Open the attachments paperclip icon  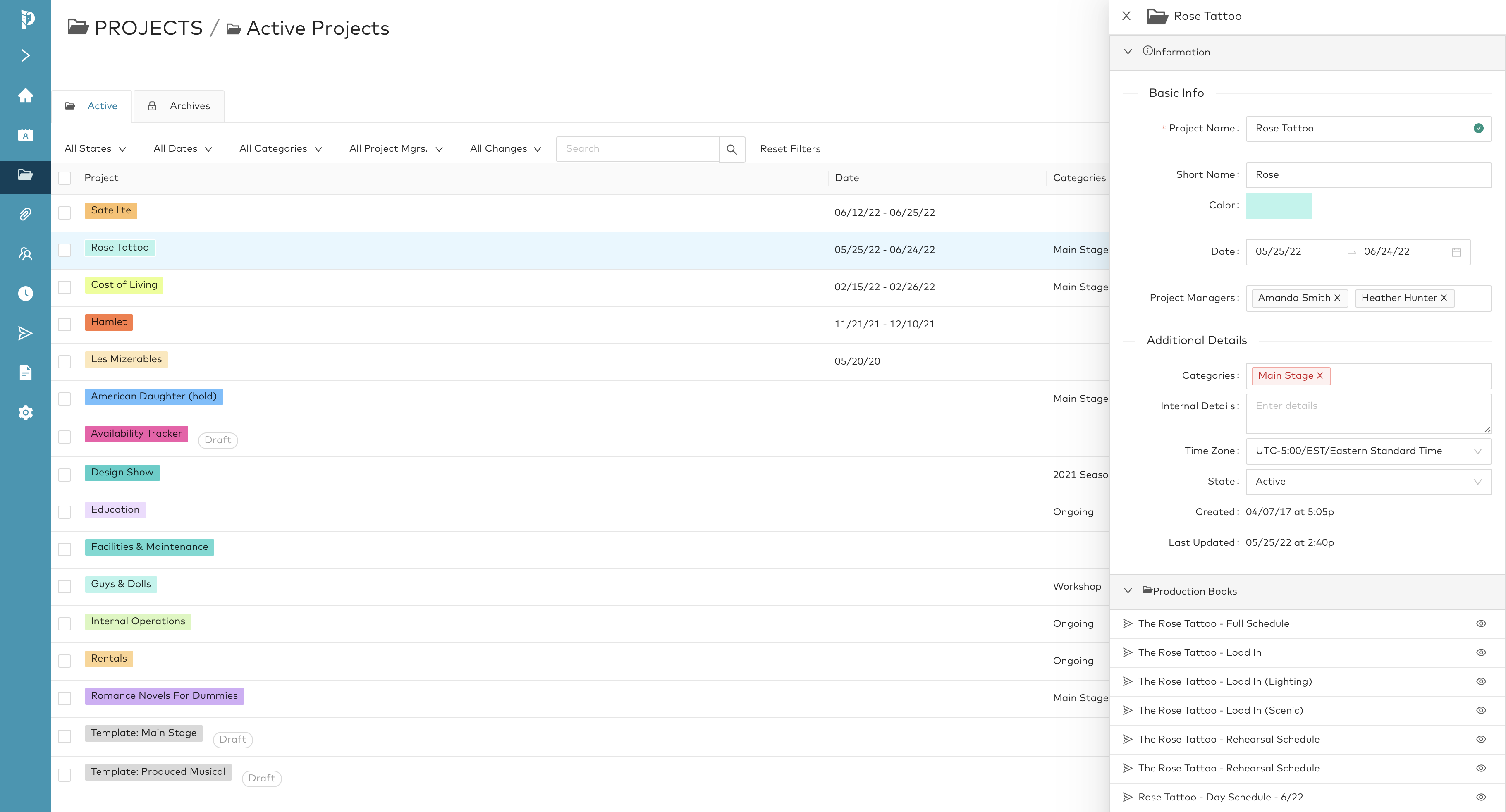coord(26,214)
